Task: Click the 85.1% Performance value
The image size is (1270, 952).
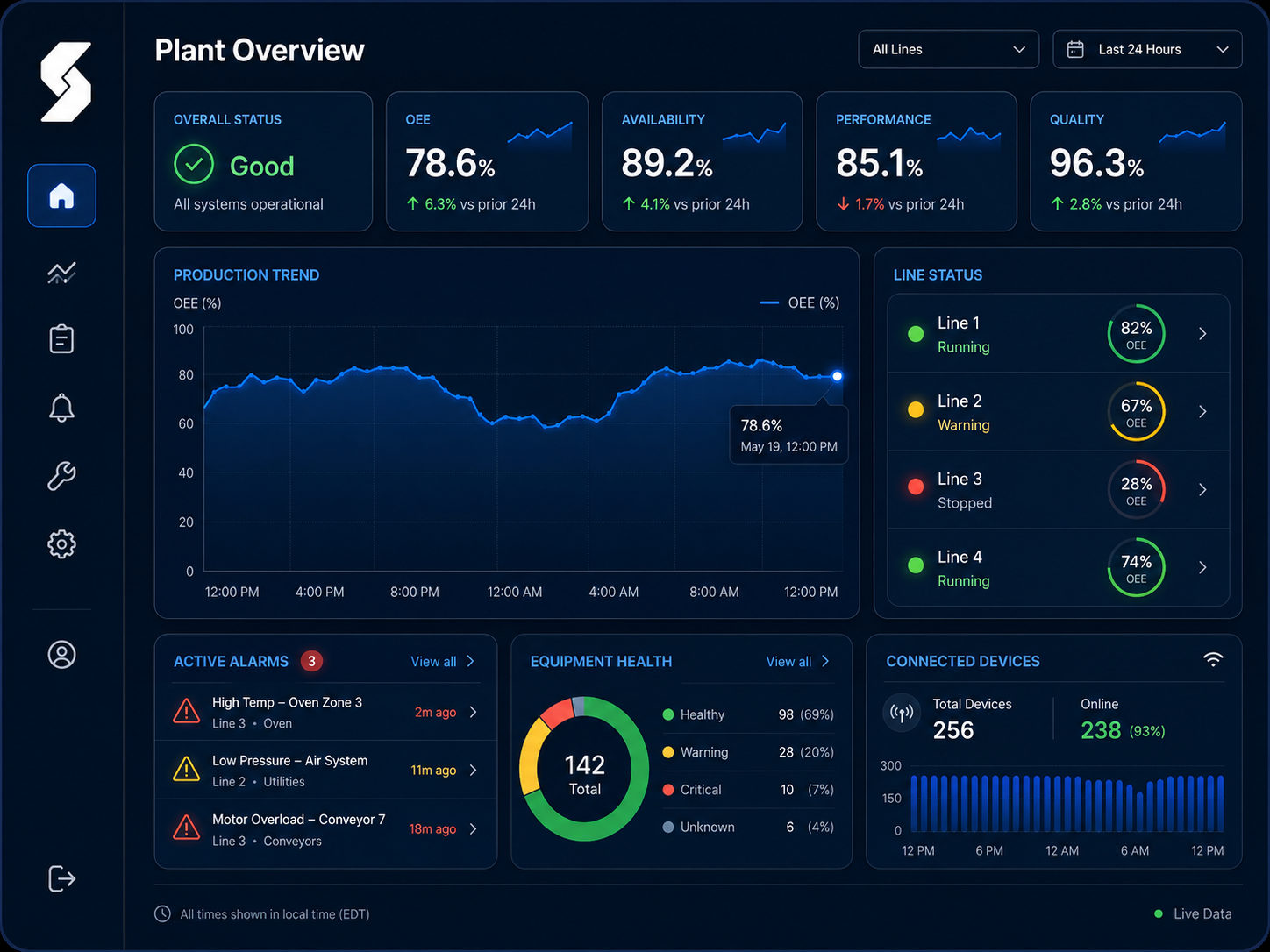Action: click(x=880, y=164)
